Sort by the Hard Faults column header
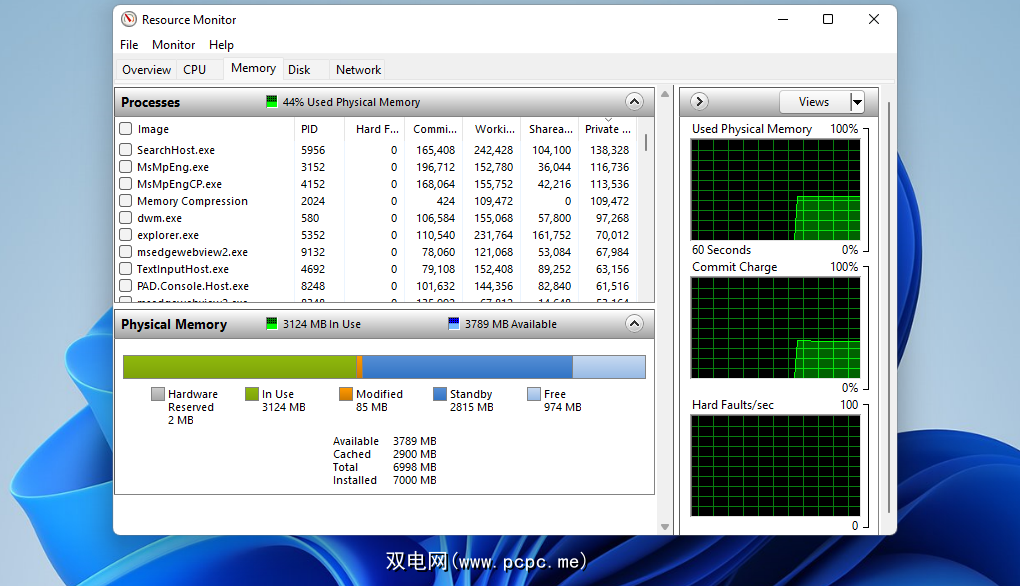Viewport: 1020px width, 586px height. pyautogui.click(x=375, y=129)
